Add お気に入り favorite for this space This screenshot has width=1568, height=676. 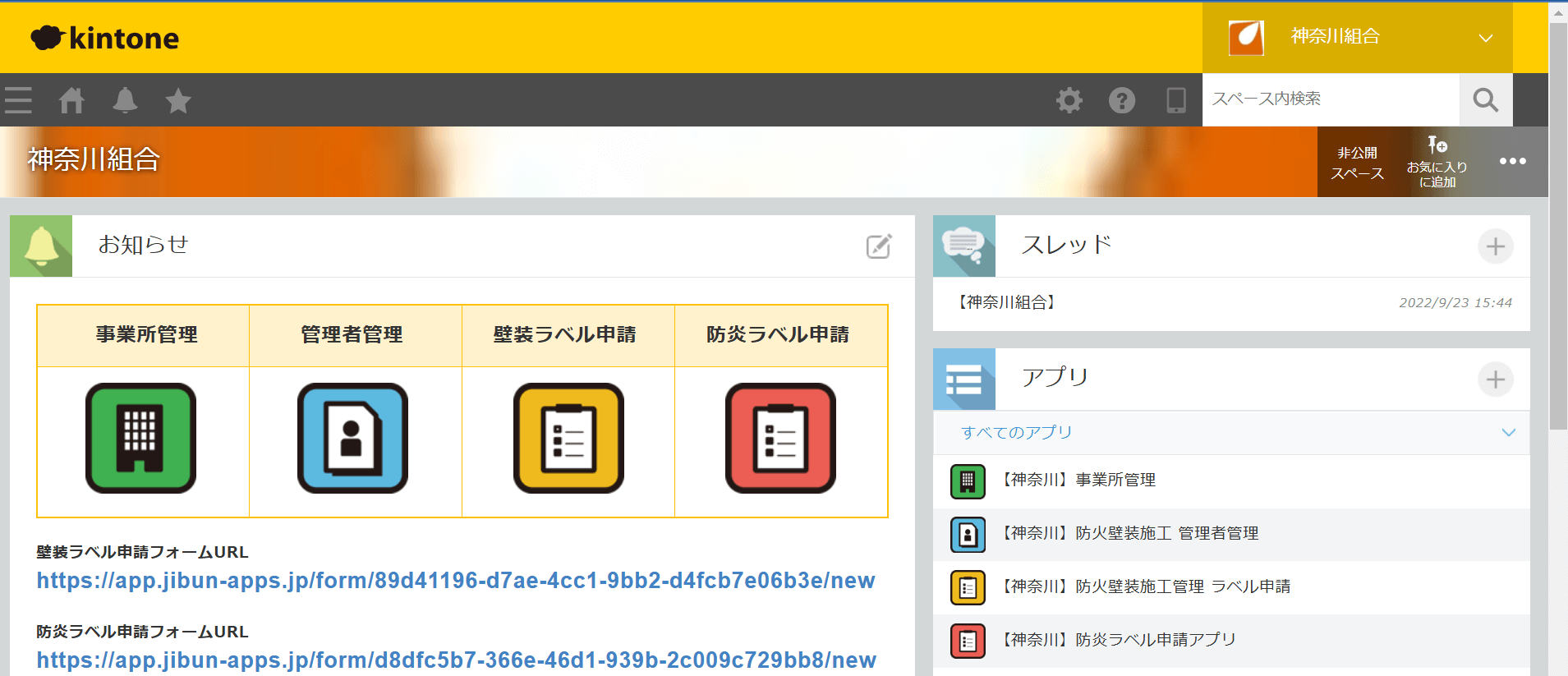click(x=1437, y=162)
